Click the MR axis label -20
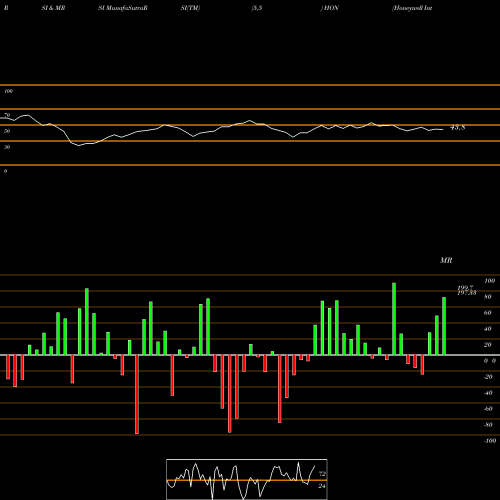500x500 pixels. pos(488,377)
